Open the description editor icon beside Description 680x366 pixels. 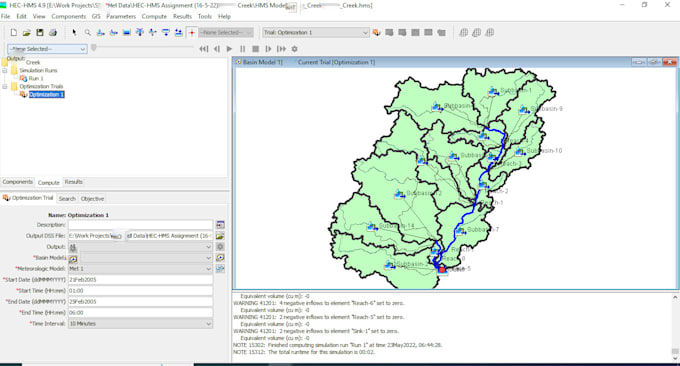tap(220, 225)
